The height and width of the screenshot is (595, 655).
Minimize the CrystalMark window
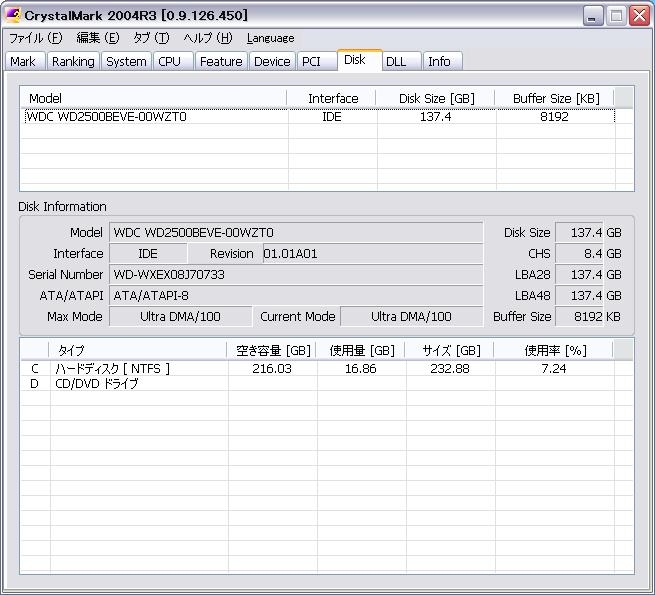594,15
